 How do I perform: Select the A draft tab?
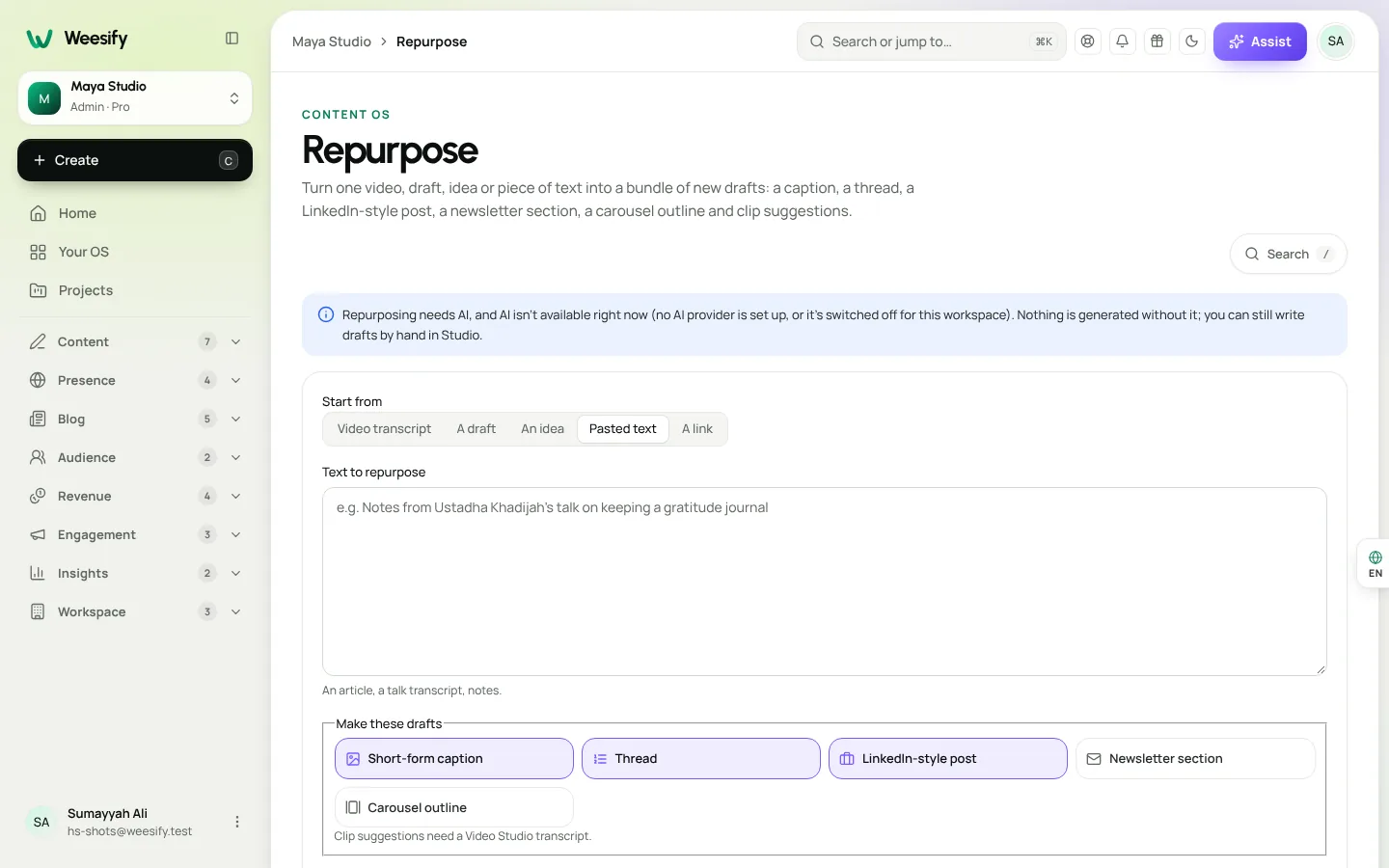click(x=477, y=429)
